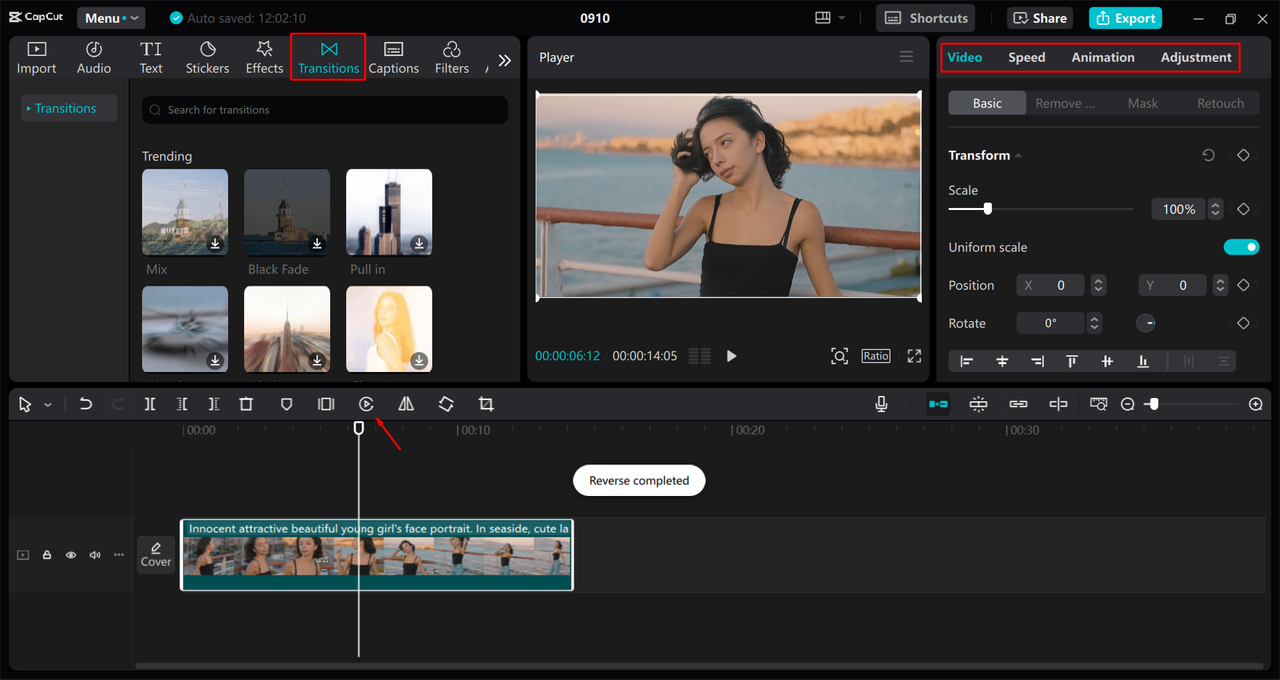Open the Text tools tab
The image size is (1280, 680).
pyautogui.click(x=151, y=58)
